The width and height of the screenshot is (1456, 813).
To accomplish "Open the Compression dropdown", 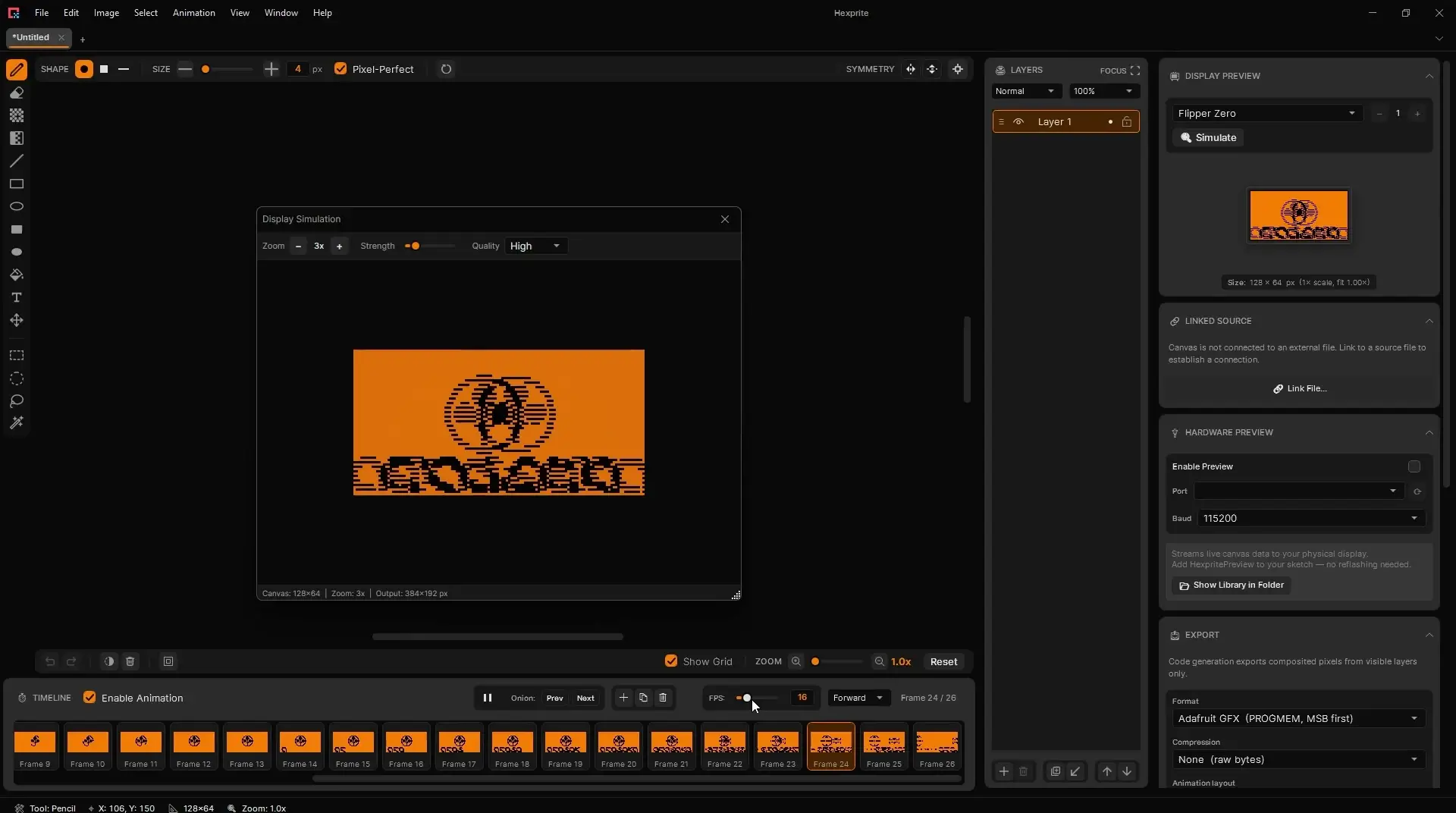I will [x=1298, y=759].
